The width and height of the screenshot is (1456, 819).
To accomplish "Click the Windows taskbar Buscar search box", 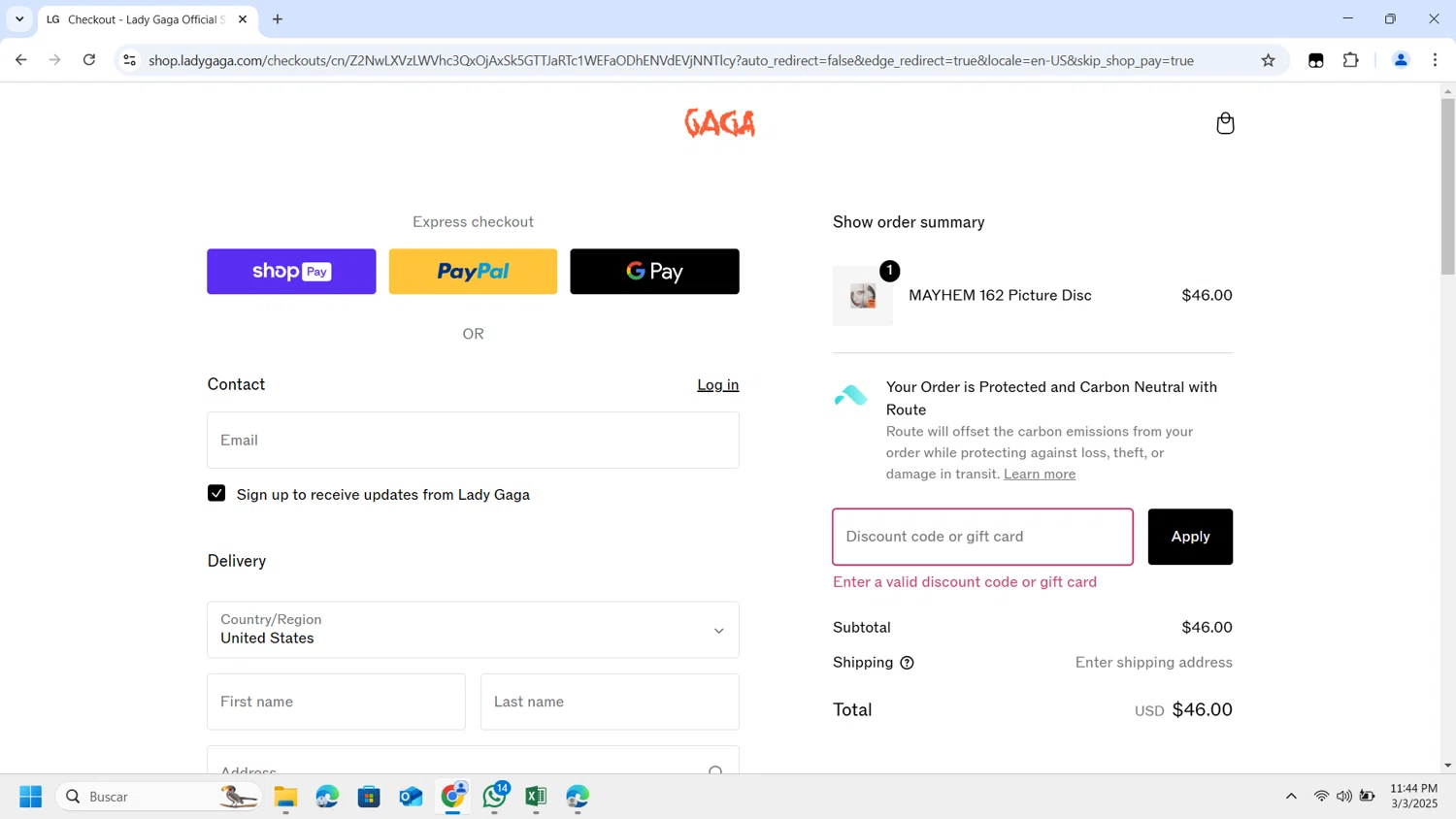I will click(158, 797).
